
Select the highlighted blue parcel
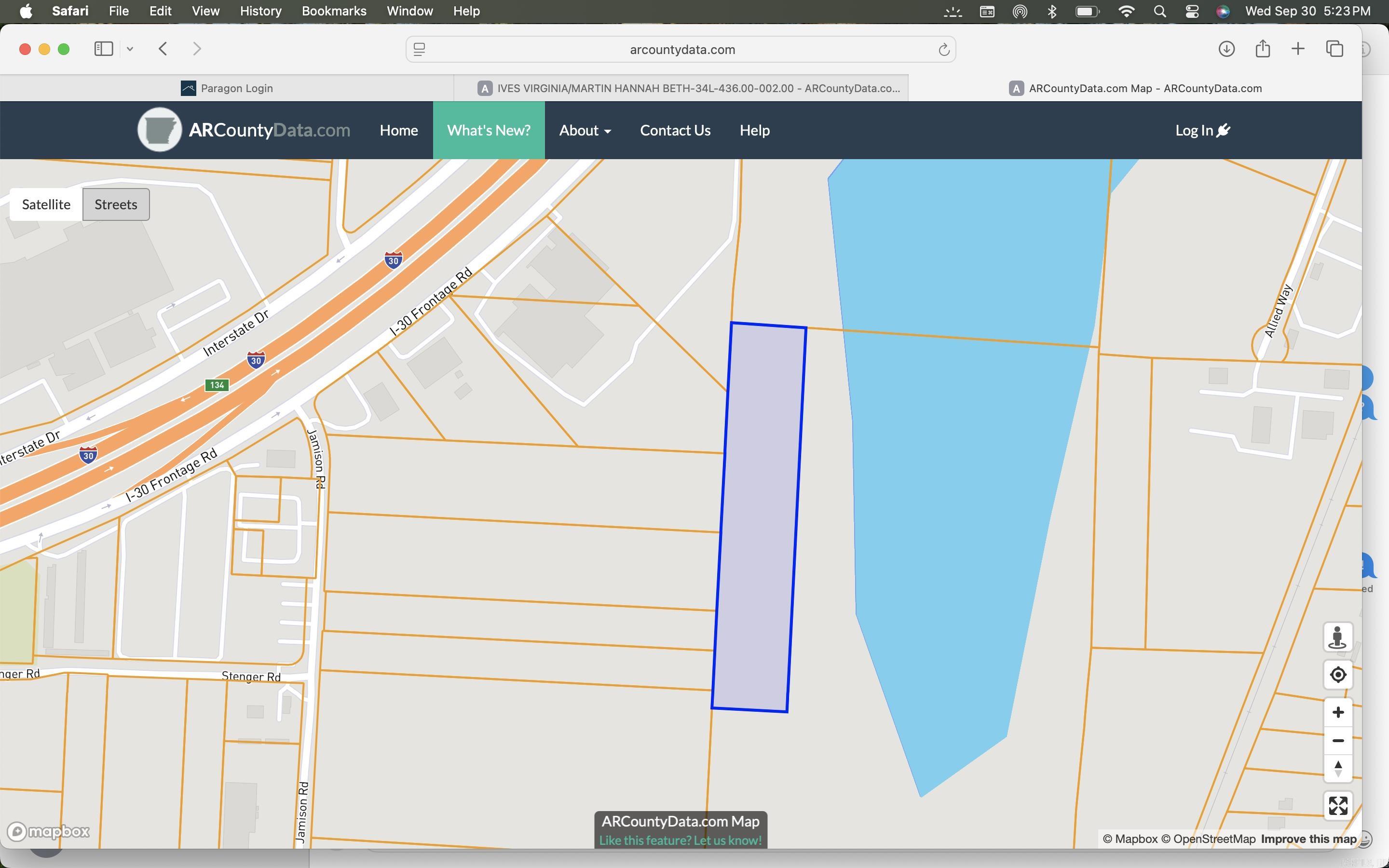tap(759, 516)
